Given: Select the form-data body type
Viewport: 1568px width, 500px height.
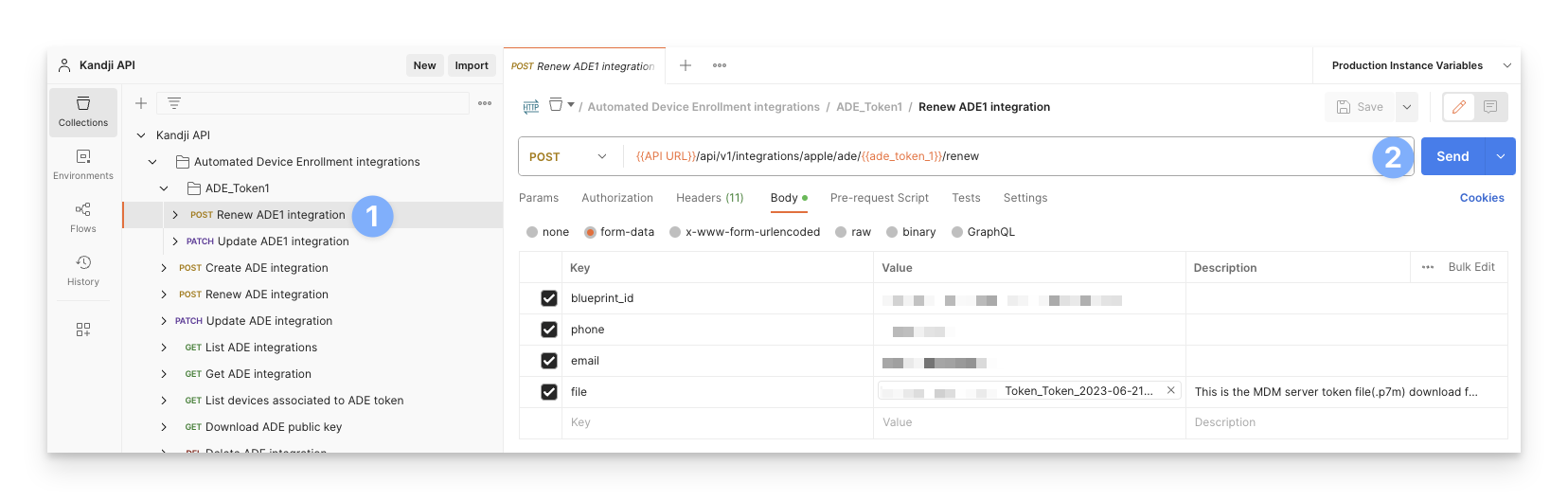Looking at the screenshot, I should (590, 232).
